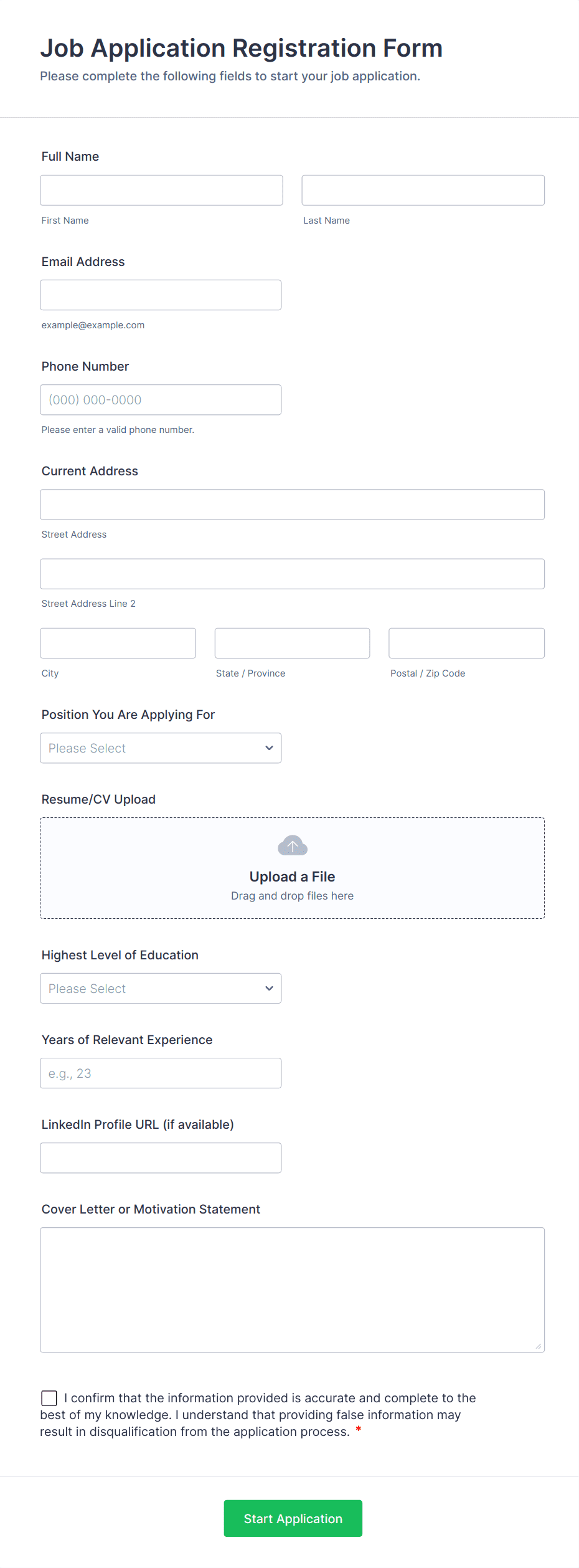Image resolution: width=579 pixels, height=1568 pixels.
Task: Click the City input box
Action: pos(118,643)
